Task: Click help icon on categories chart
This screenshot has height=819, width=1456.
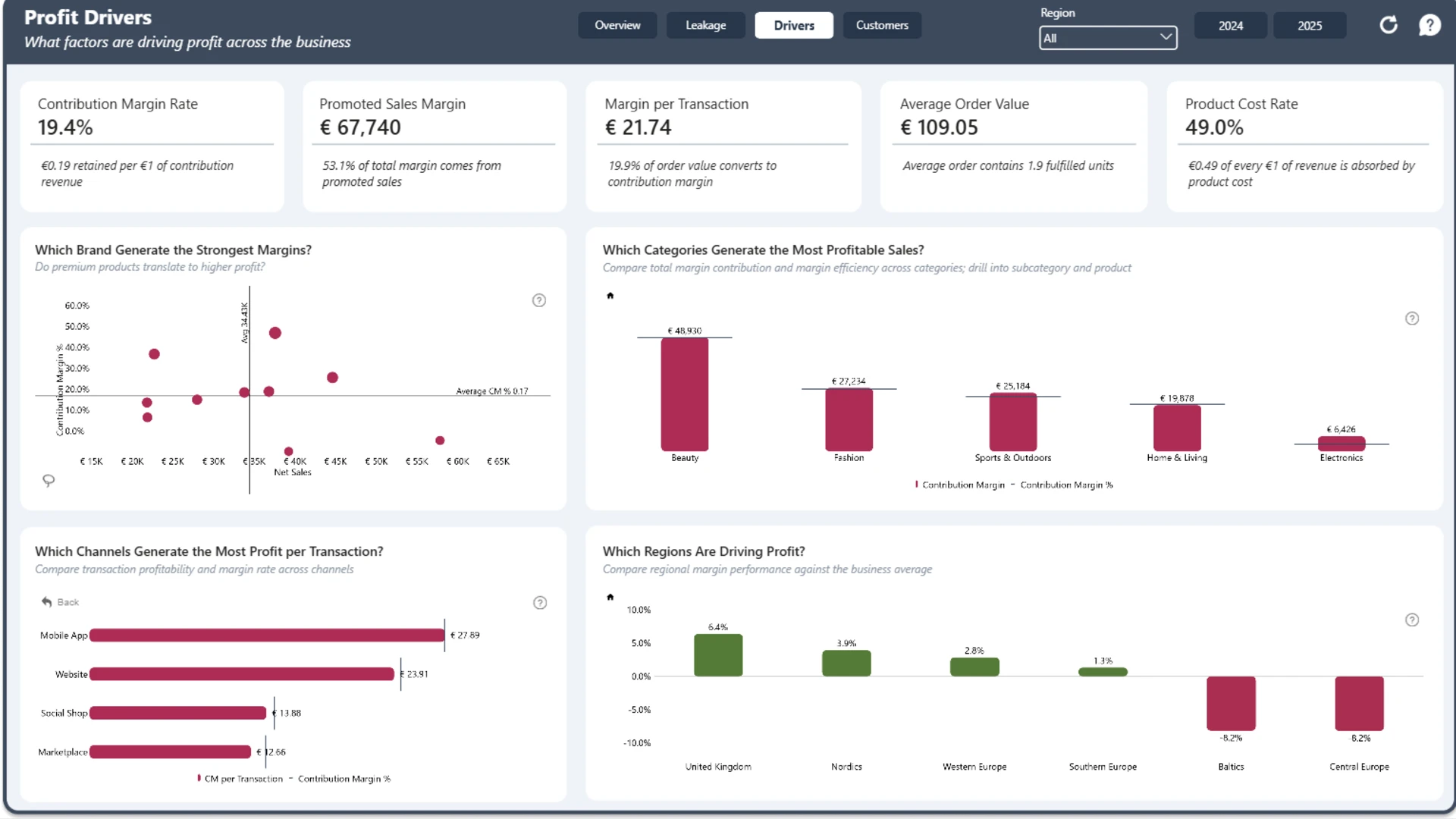Action: (1412, 318)
